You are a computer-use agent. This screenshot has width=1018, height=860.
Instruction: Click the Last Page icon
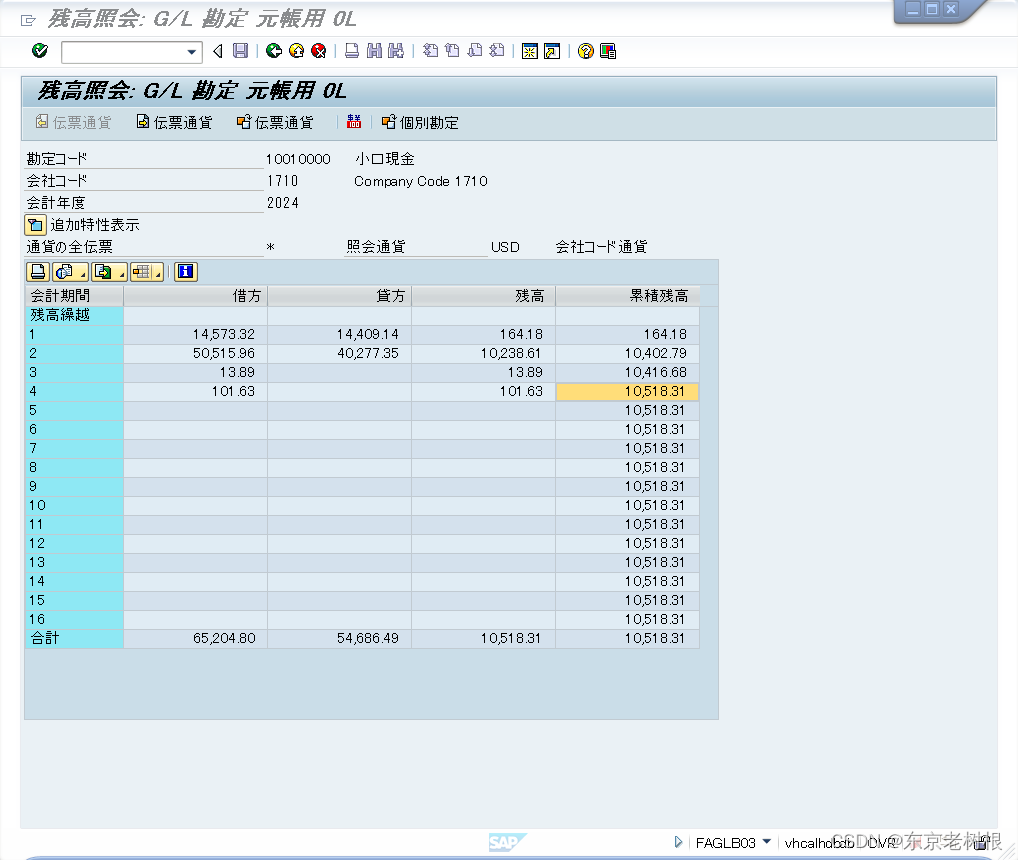497,51
